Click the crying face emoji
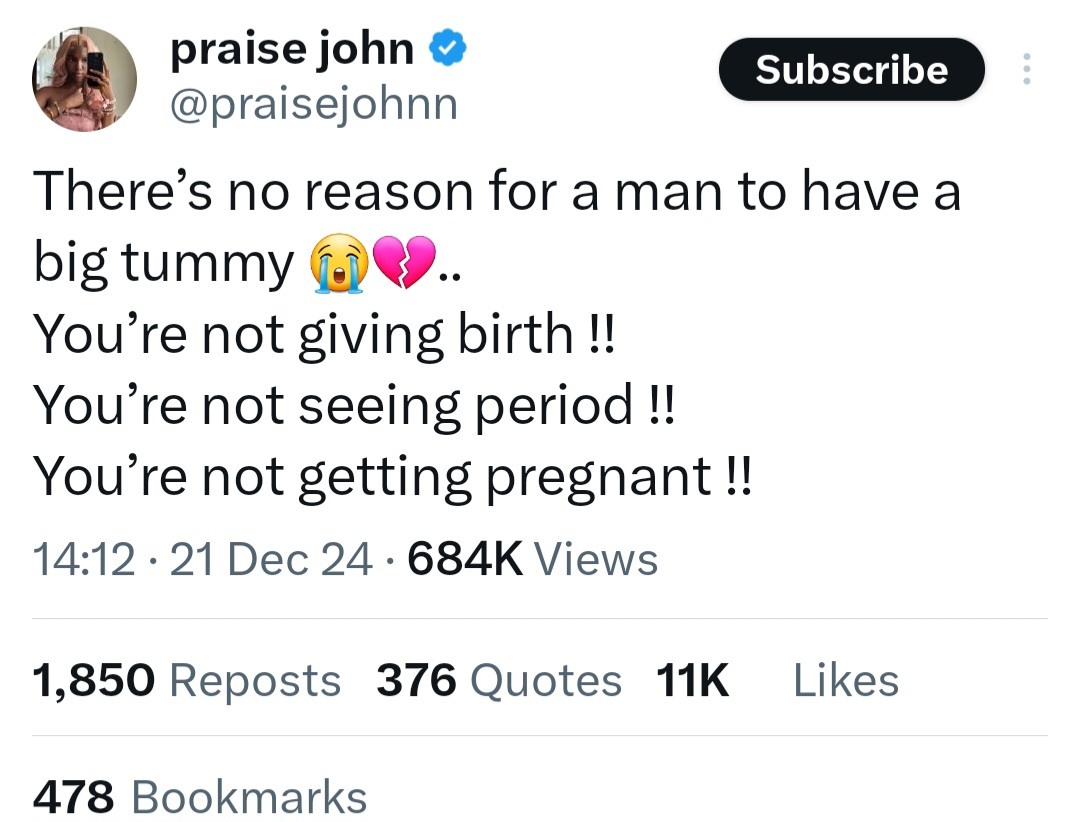The image size is (1080, 822). click(x=338, y=263)
